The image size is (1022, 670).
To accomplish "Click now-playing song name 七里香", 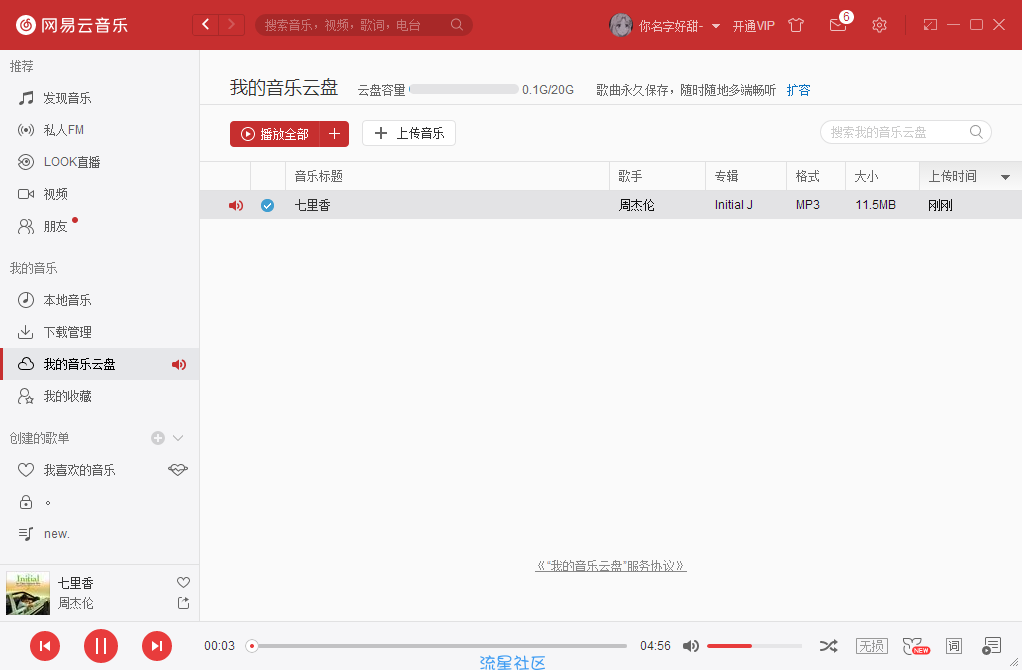I will click(76, 583).
